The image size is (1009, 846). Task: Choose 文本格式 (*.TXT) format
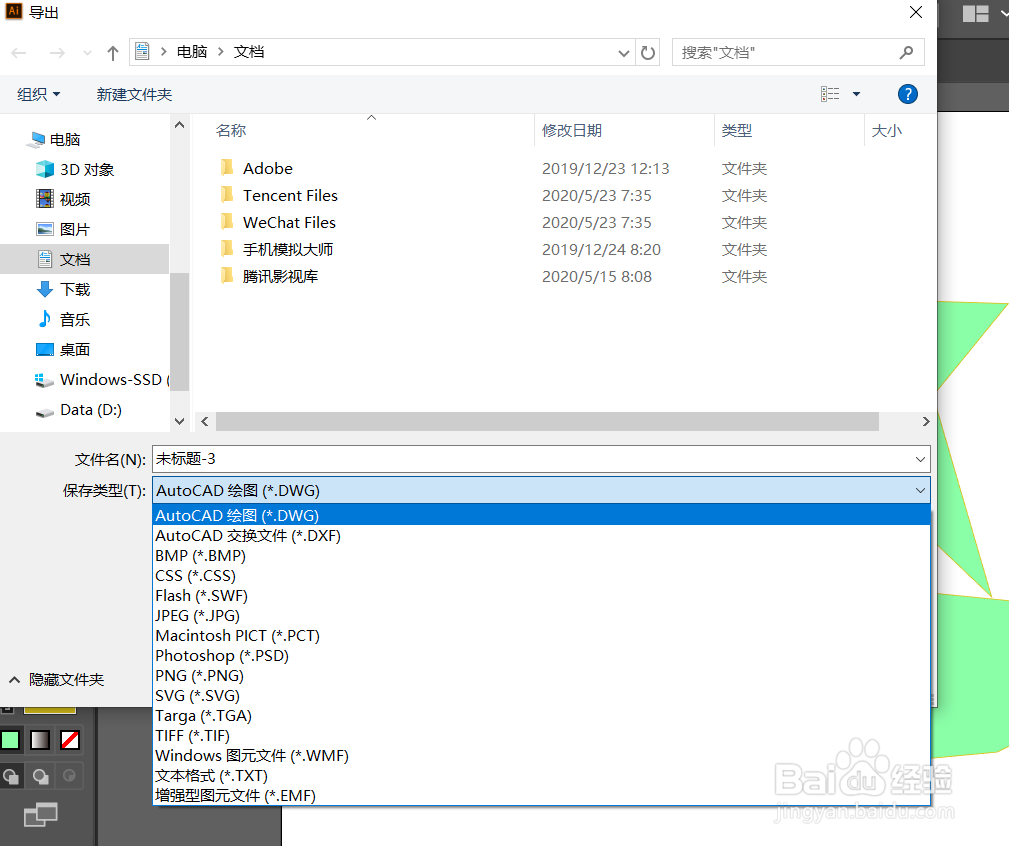click(x=542, y=775)
